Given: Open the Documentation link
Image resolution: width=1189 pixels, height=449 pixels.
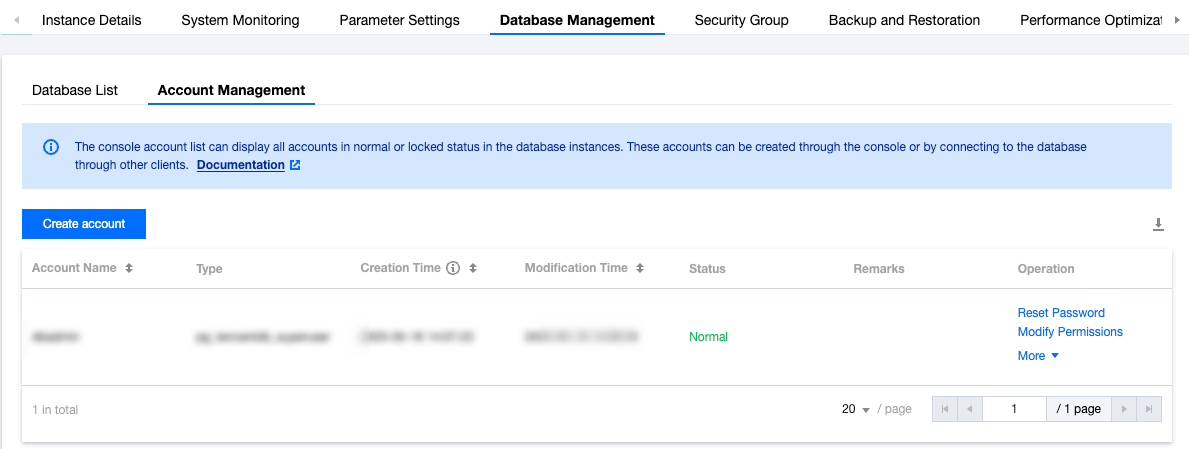Looking at the screenshot, I should 241,165.
